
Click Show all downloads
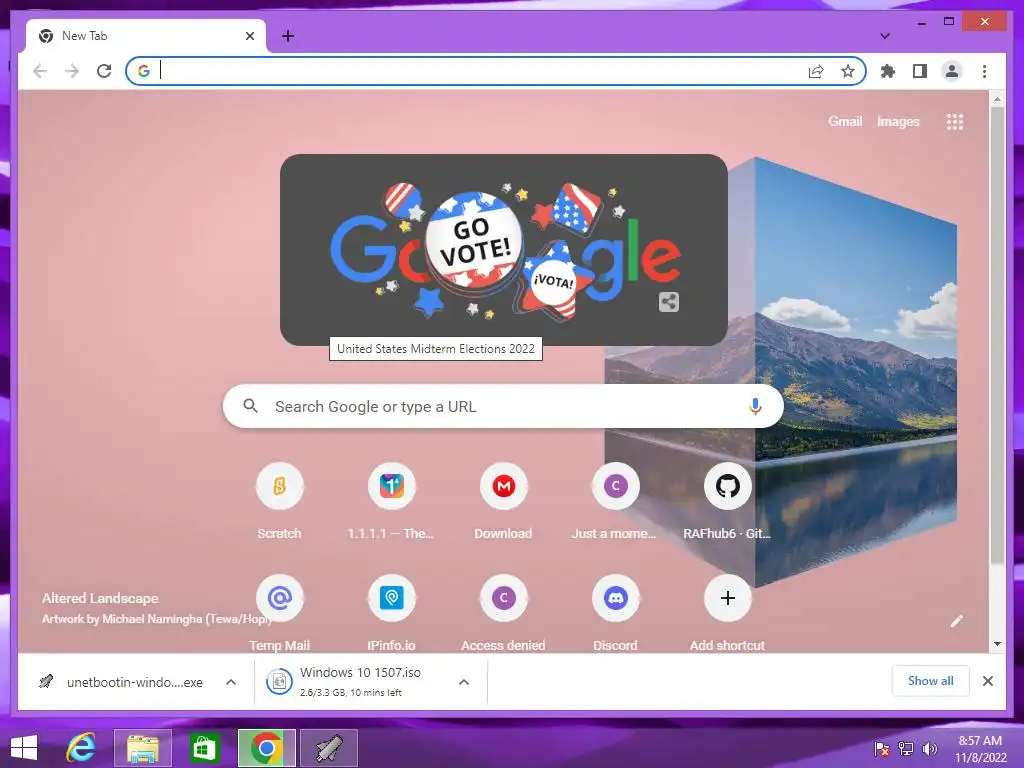coord(931,681)
